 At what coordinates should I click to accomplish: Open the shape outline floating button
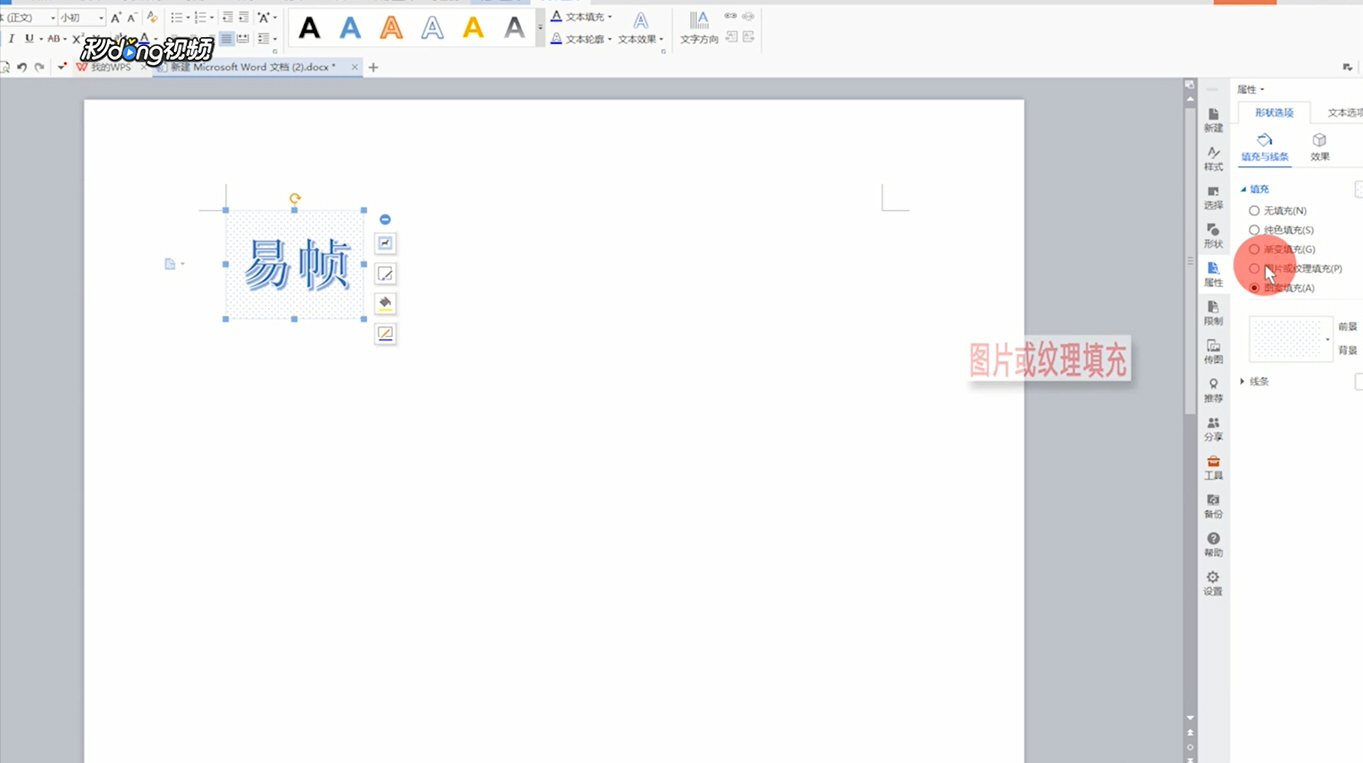[385, 333]
